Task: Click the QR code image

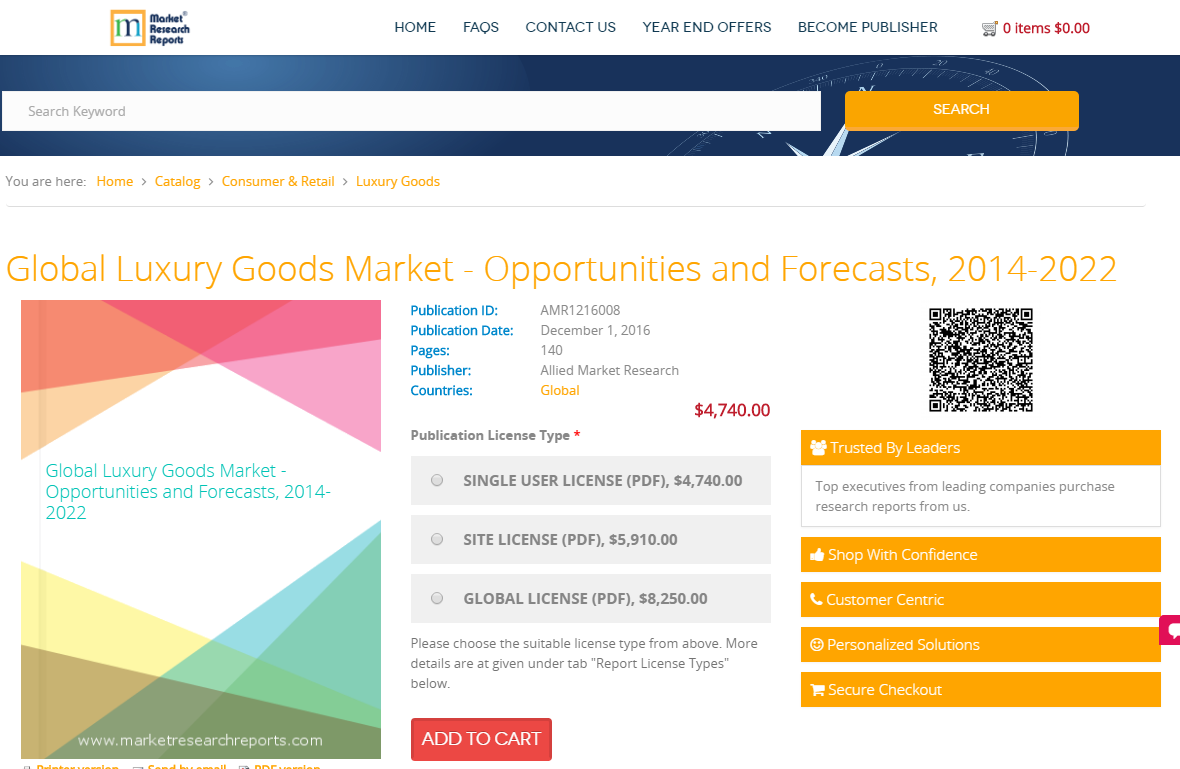Action: click(981, 360)
